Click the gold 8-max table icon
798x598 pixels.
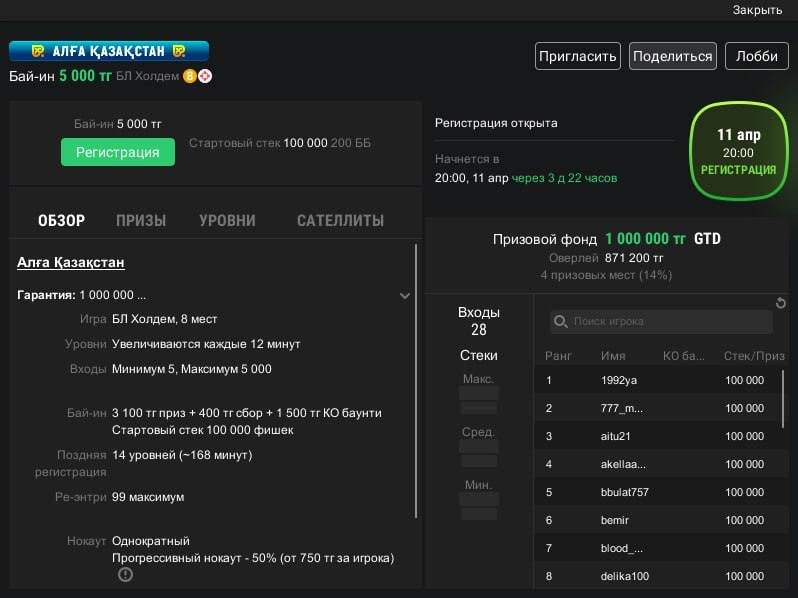point(189,76)
